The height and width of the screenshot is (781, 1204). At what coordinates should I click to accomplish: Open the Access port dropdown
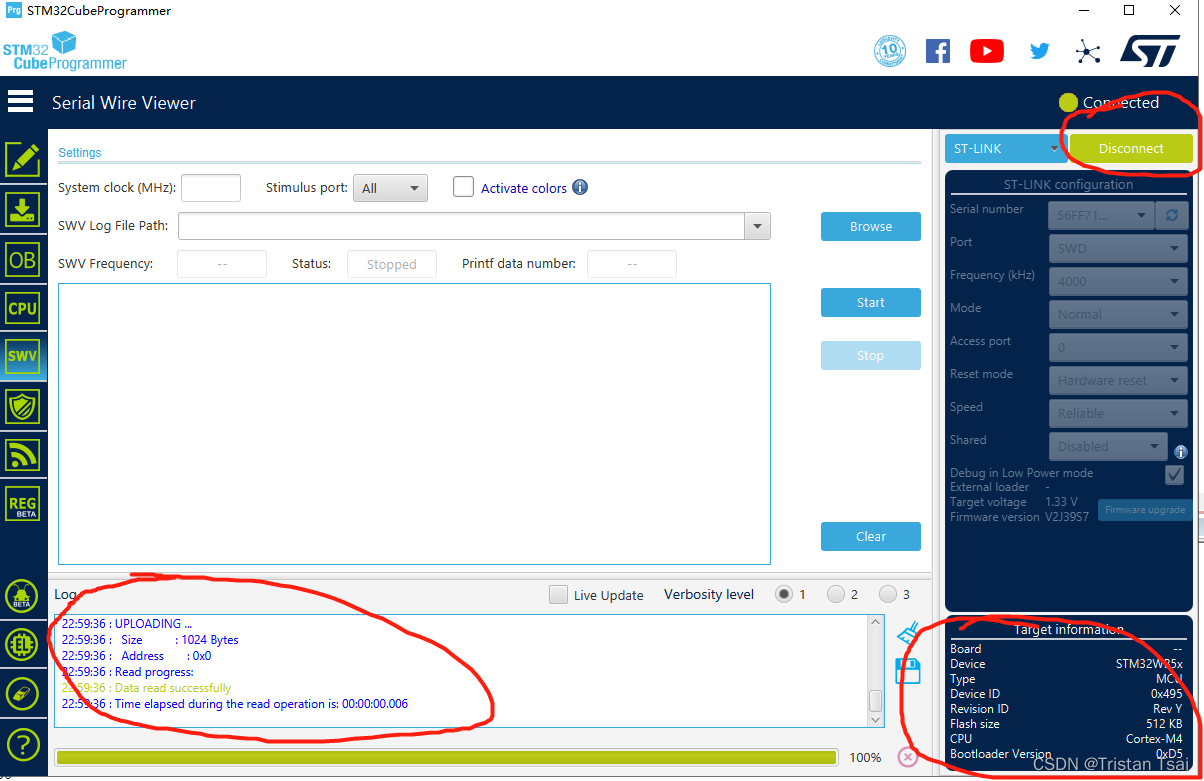(1118, 347)
